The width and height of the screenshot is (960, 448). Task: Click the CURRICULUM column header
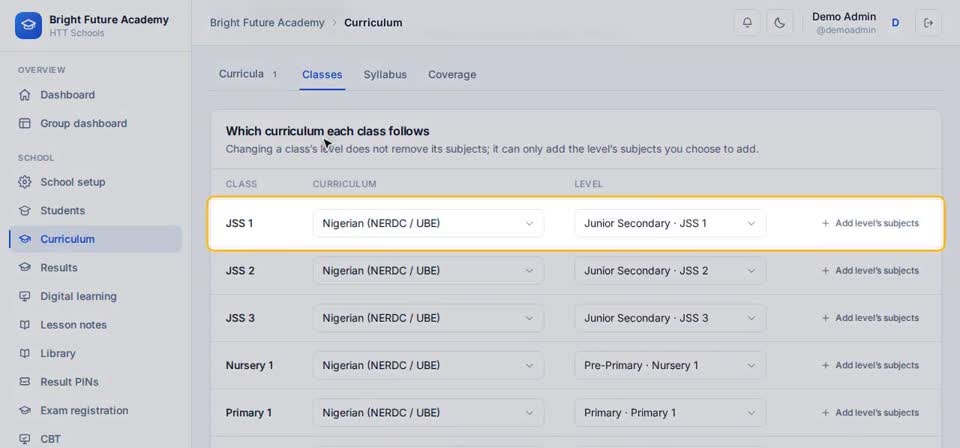pyautogui.click(x=345, y=184)
